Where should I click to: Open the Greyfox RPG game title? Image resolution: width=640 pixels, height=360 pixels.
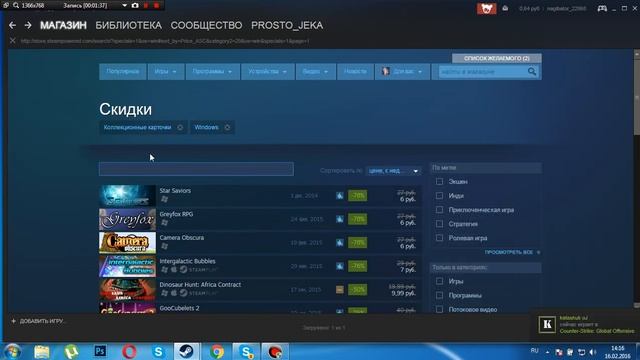(176, 214)
